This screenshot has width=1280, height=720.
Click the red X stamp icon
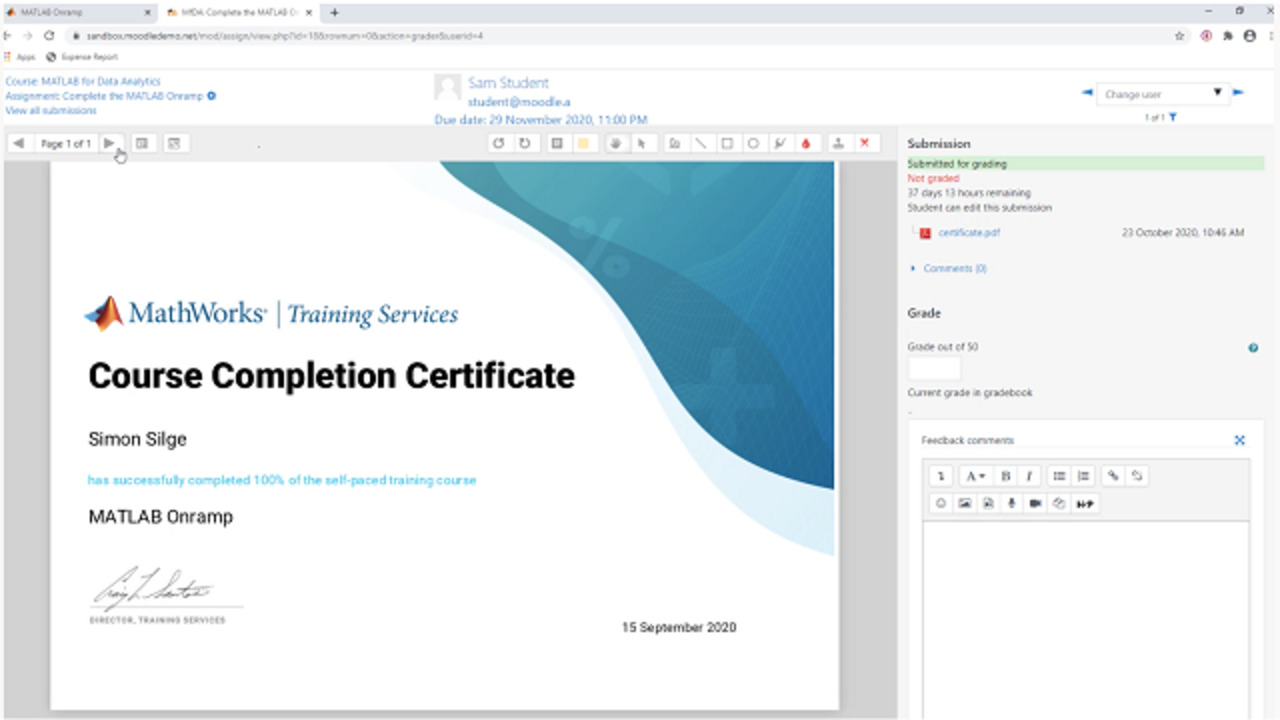pyautogui.click(x=865, y=143)
